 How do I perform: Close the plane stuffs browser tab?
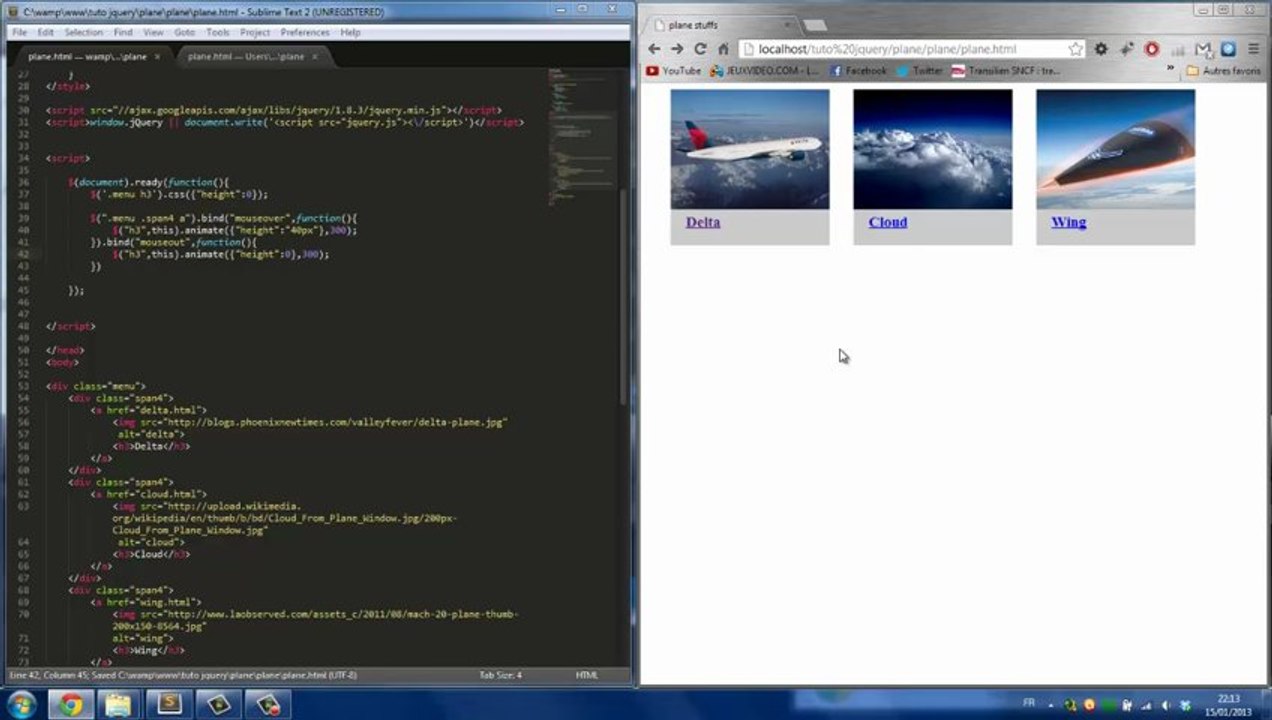pos(788,24)
